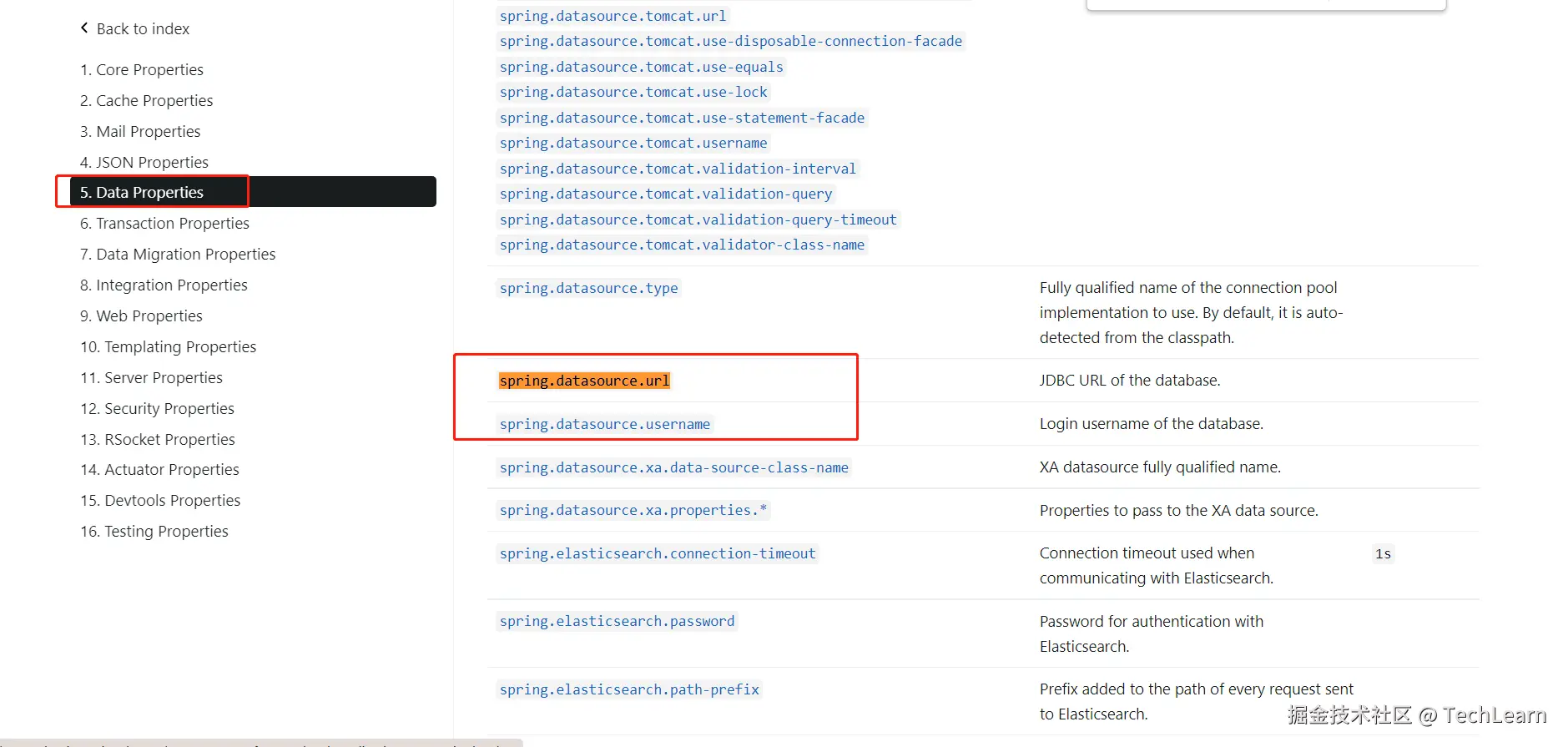Image resolution: width=1568 pixels, height=747 pixels.
Task: Open JSON Properties section
Action: pos(144,162)
